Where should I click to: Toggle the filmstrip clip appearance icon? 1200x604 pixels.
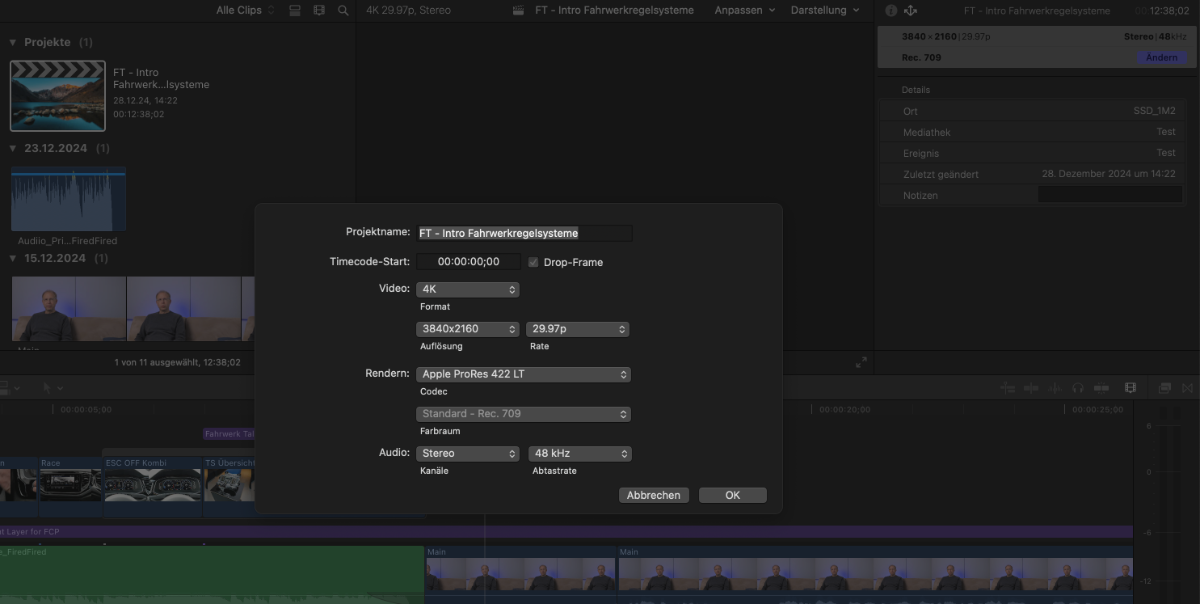[x=319, y=10]
